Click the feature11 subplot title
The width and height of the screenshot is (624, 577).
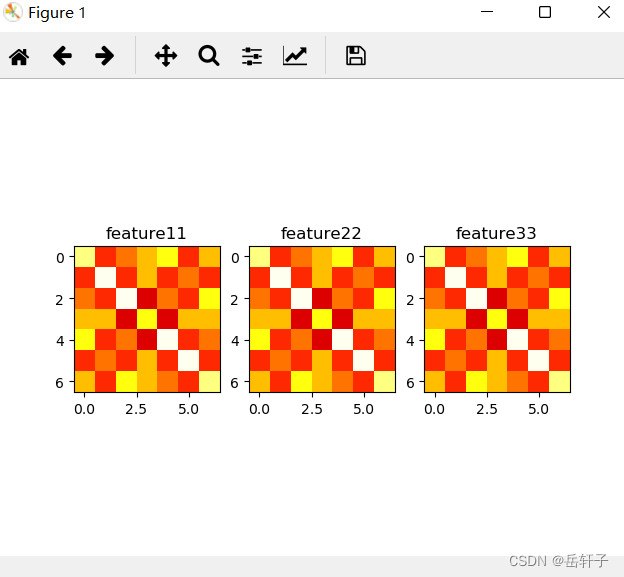coord(146,233)
